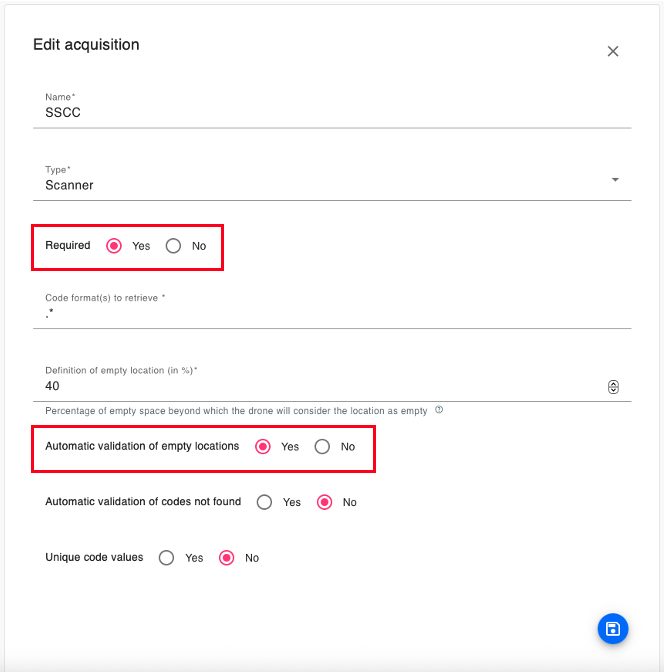Open help icon for empty space percentage
Image resolution: width=664 pixels, height=672 pixels.
tap(439, 410)
